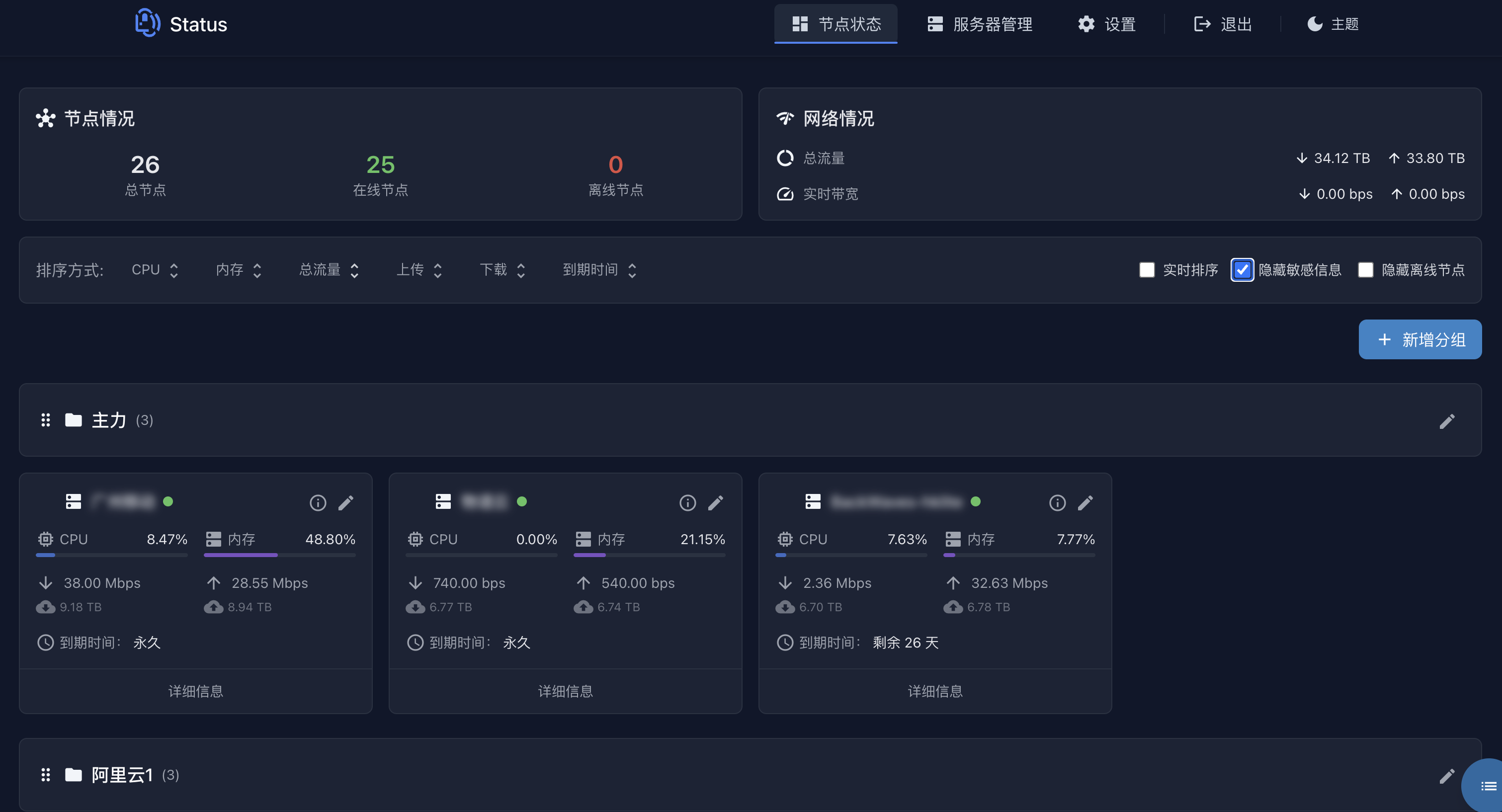Viewport: 1502px width, 812px height.
Task: Edit the 阿里云1 group with pencil icon
Action: tap(1447, 776)
